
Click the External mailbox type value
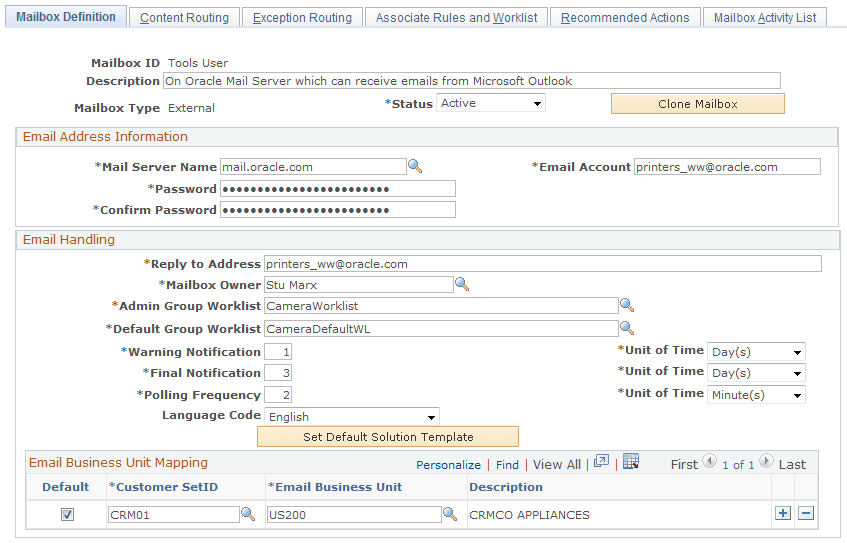coord(191,108)
